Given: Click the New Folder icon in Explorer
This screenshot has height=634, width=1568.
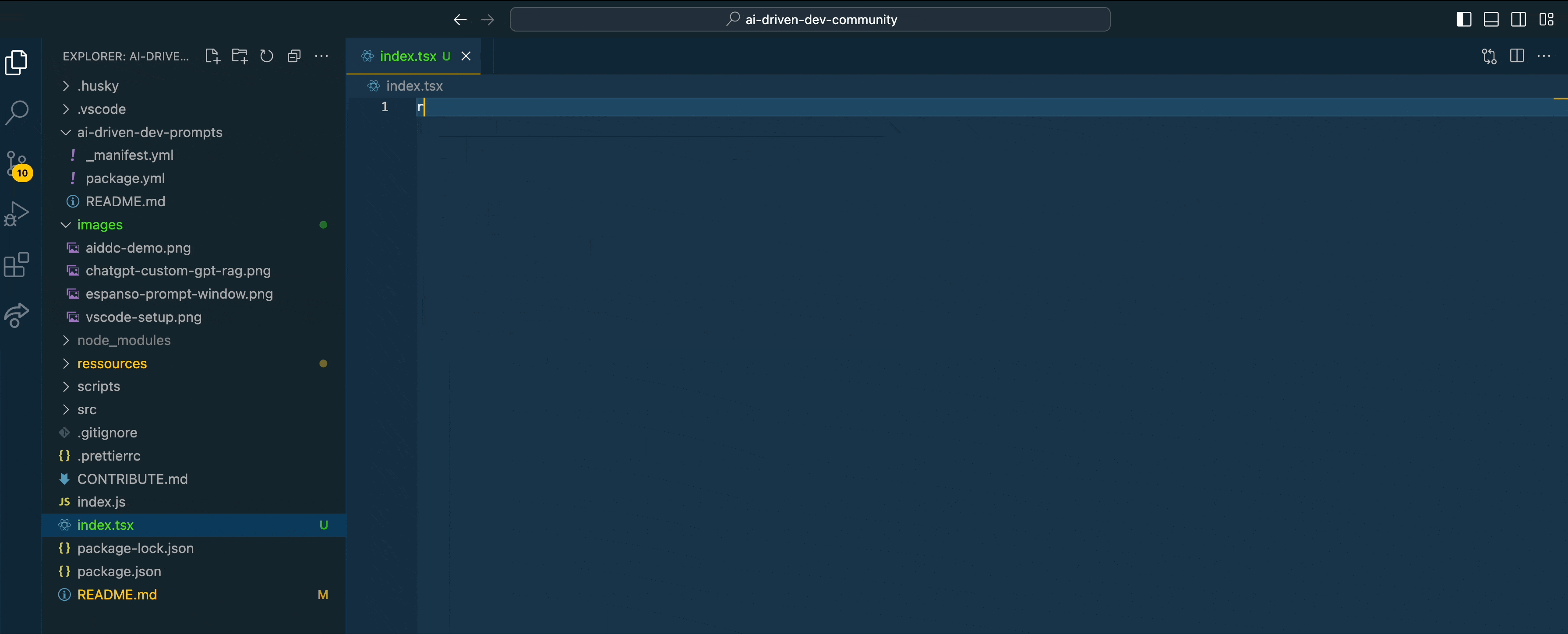Looking at the screenshot, I should coord(239,56).
